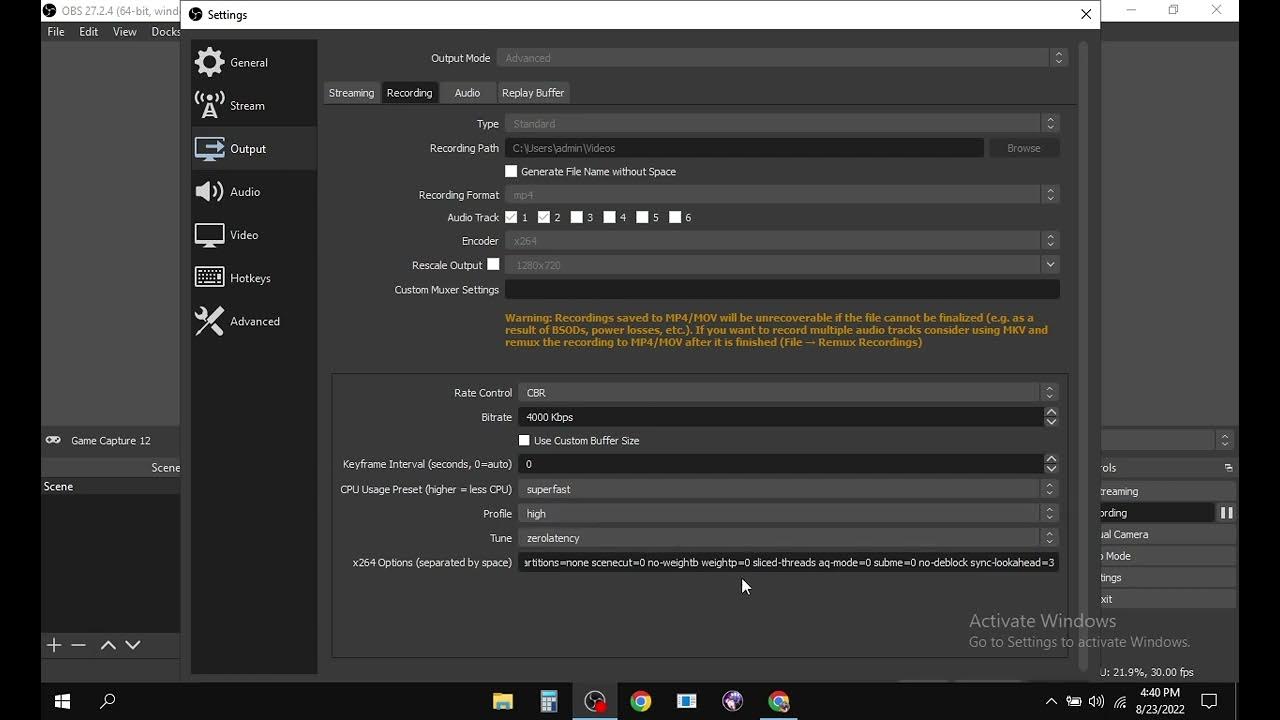Switch to the Replay Buffer tab
1280x720 pixels.
click(x=533, y=92)
